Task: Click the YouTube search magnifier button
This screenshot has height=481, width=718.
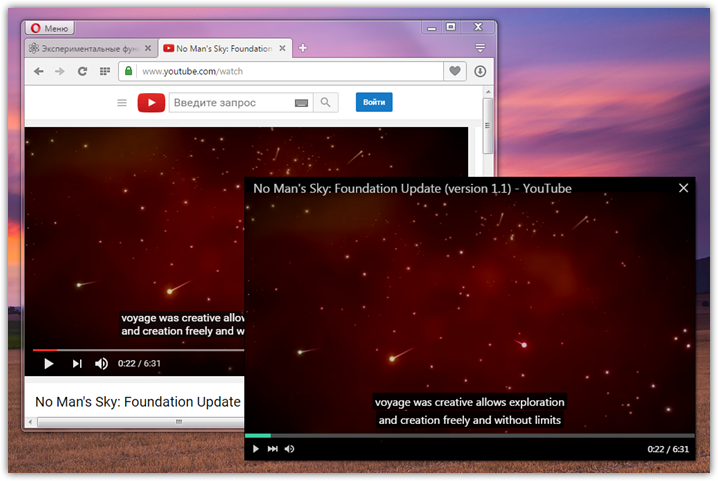Action: (x=326, y=103)
